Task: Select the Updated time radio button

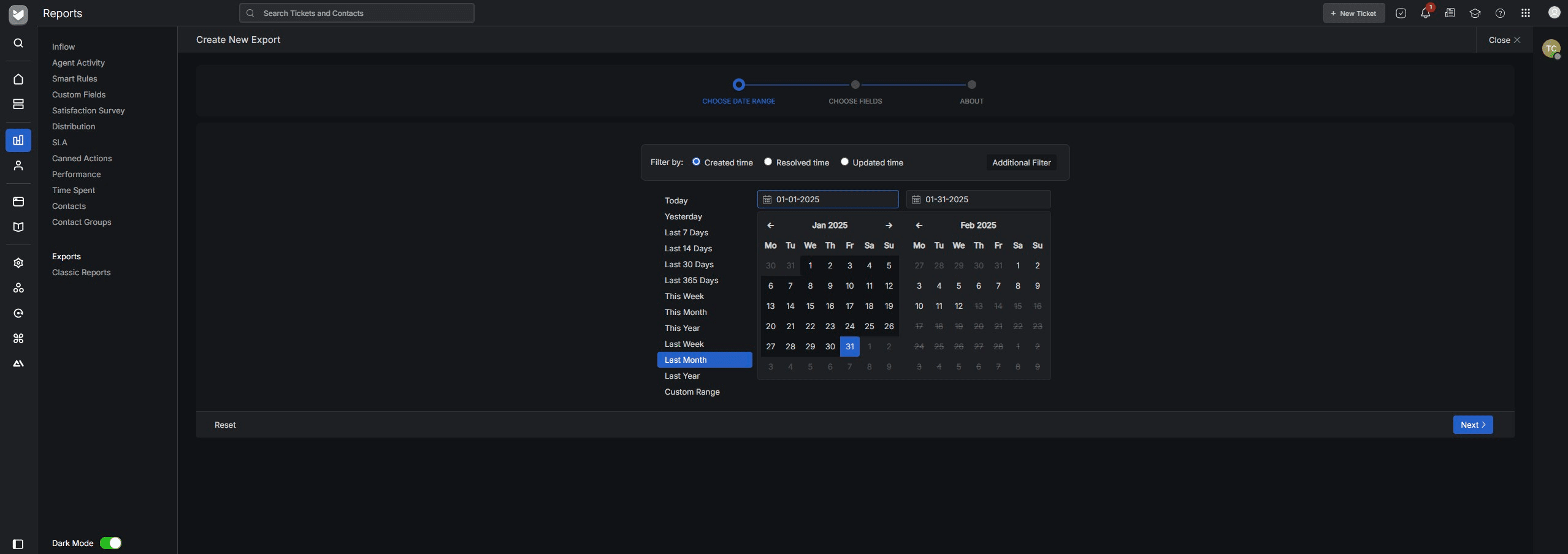Action: tap(844, 162)
